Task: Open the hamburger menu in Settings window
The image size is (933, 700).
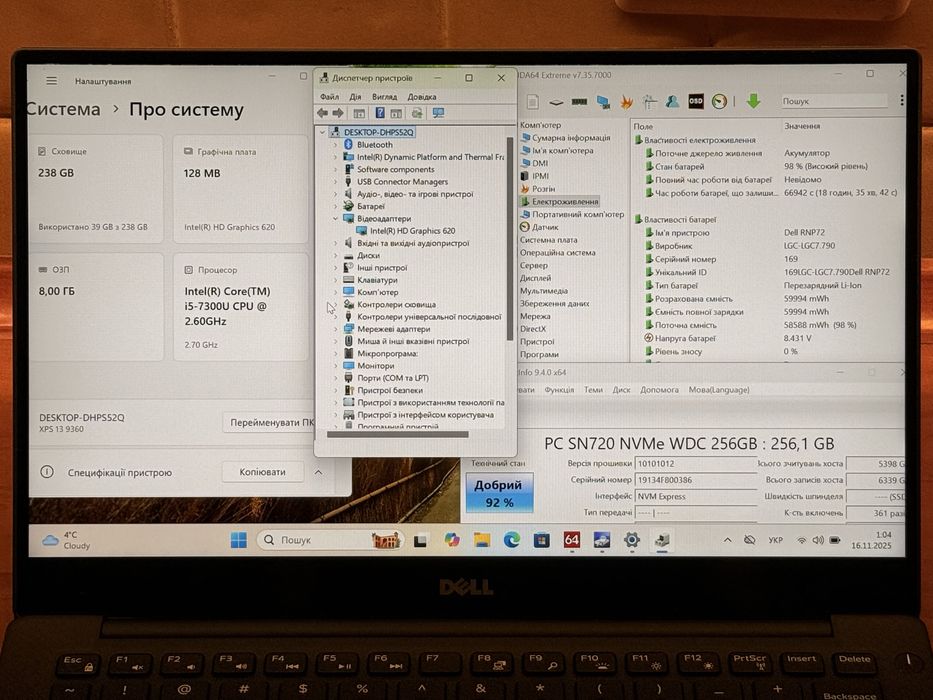Action: (52, 80)
